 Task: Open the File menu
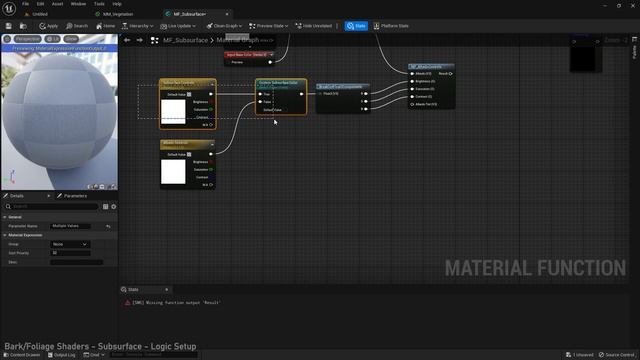[x=25, y=4]
